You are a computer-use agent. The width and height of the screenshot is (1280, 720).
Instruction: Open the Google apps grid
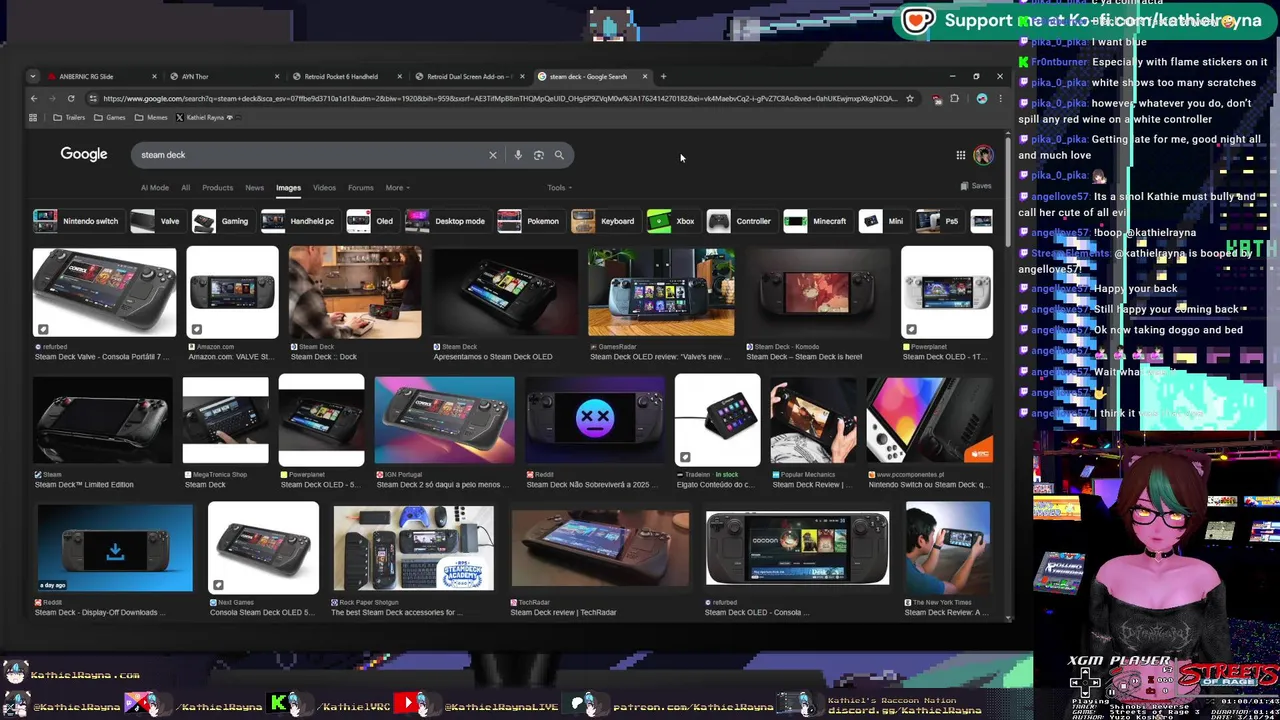[x=961, y=155]
